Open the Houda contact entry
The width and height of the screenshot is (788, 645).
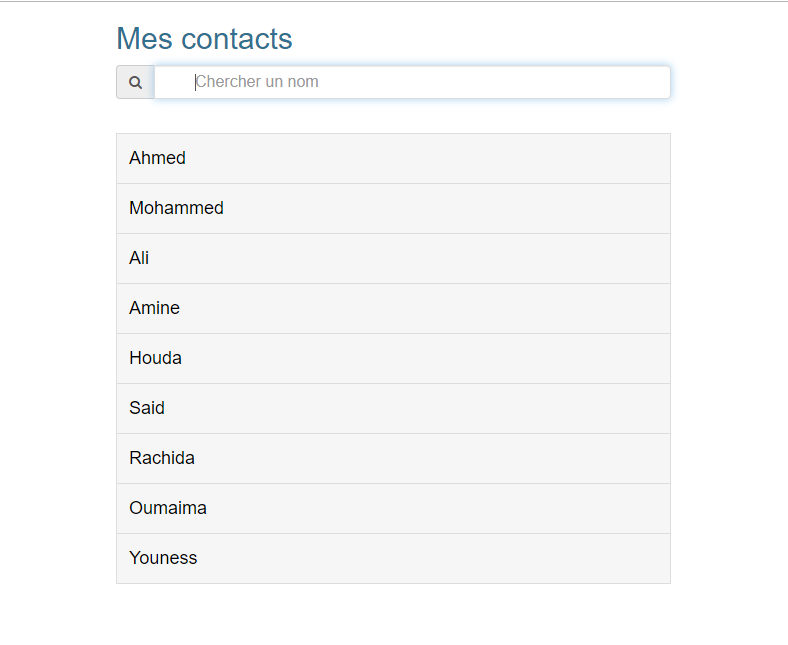pos(393,358)
